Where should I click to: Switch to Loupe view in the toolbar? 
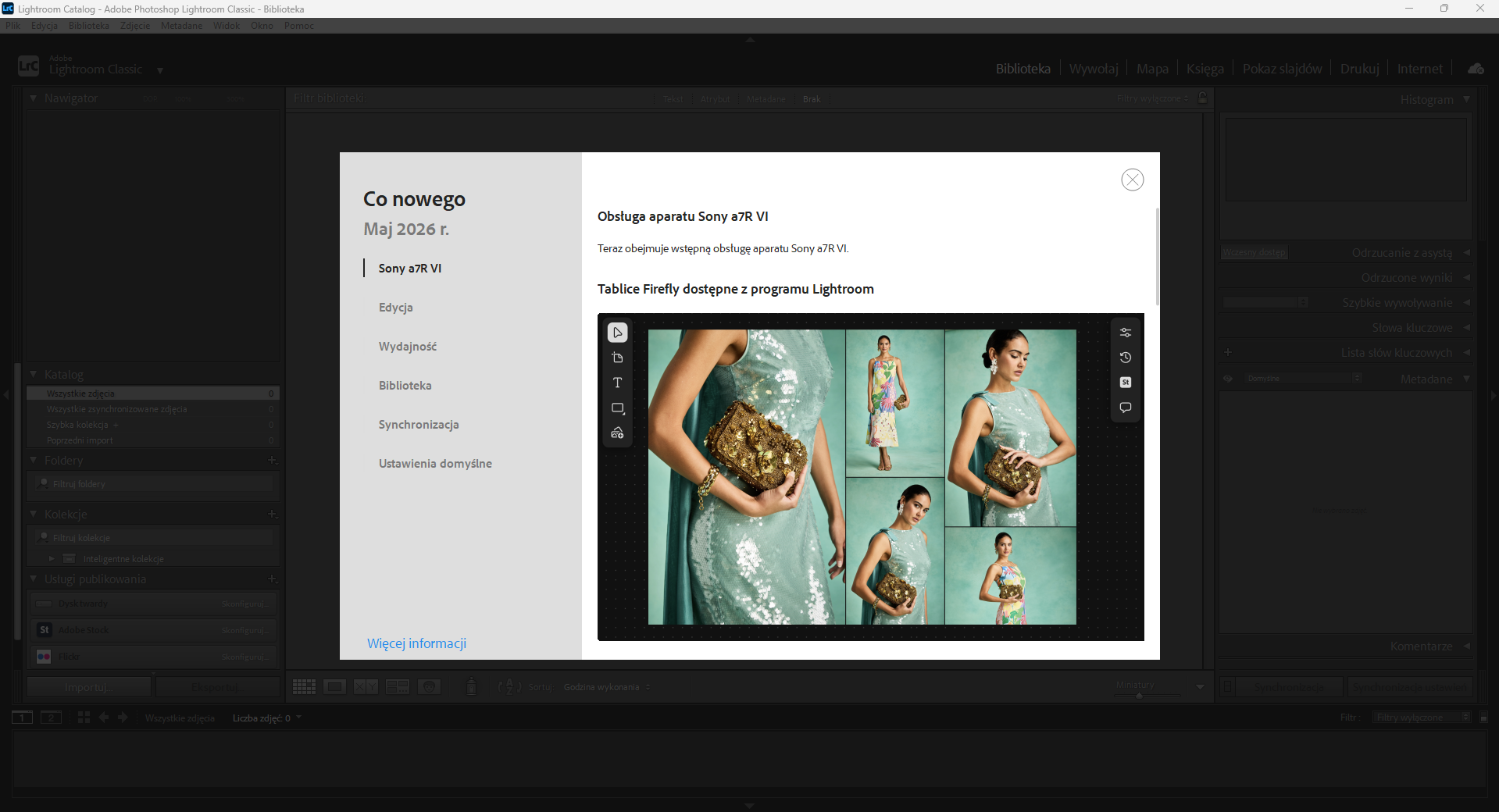[335, 687]
